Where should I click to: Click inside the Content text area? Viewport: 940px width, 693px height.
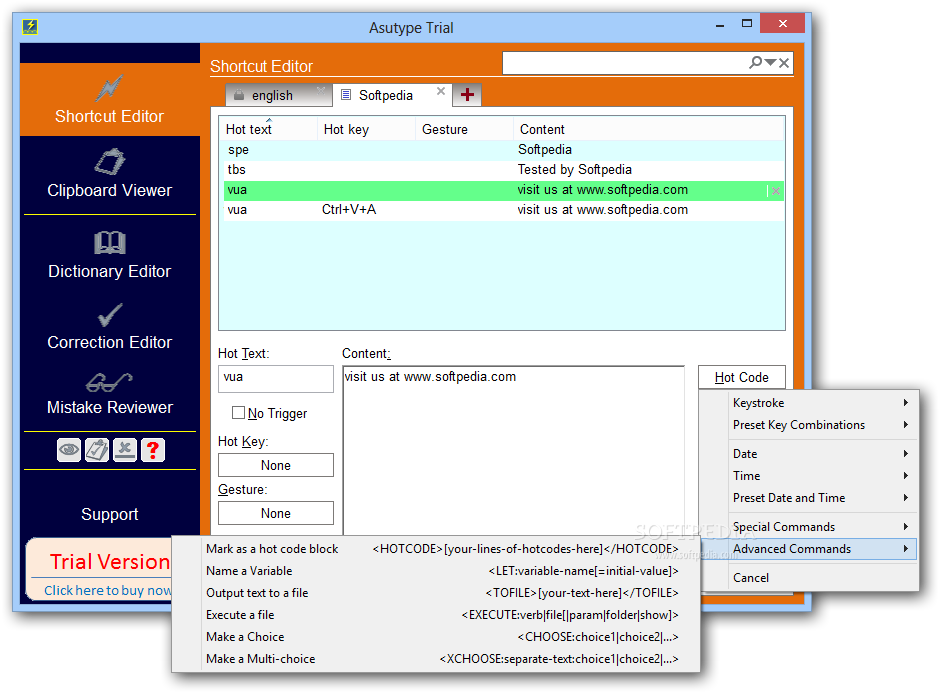513,450
